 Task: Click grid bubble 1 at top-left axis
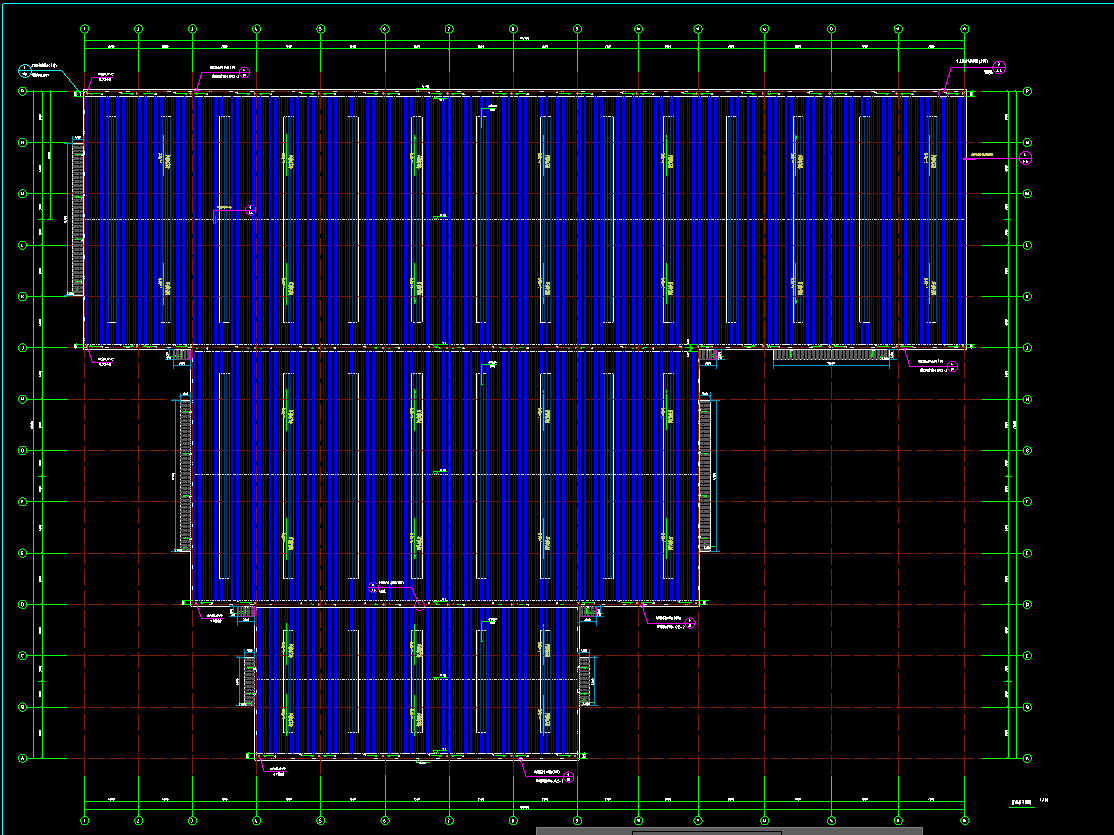click(85, 29)
